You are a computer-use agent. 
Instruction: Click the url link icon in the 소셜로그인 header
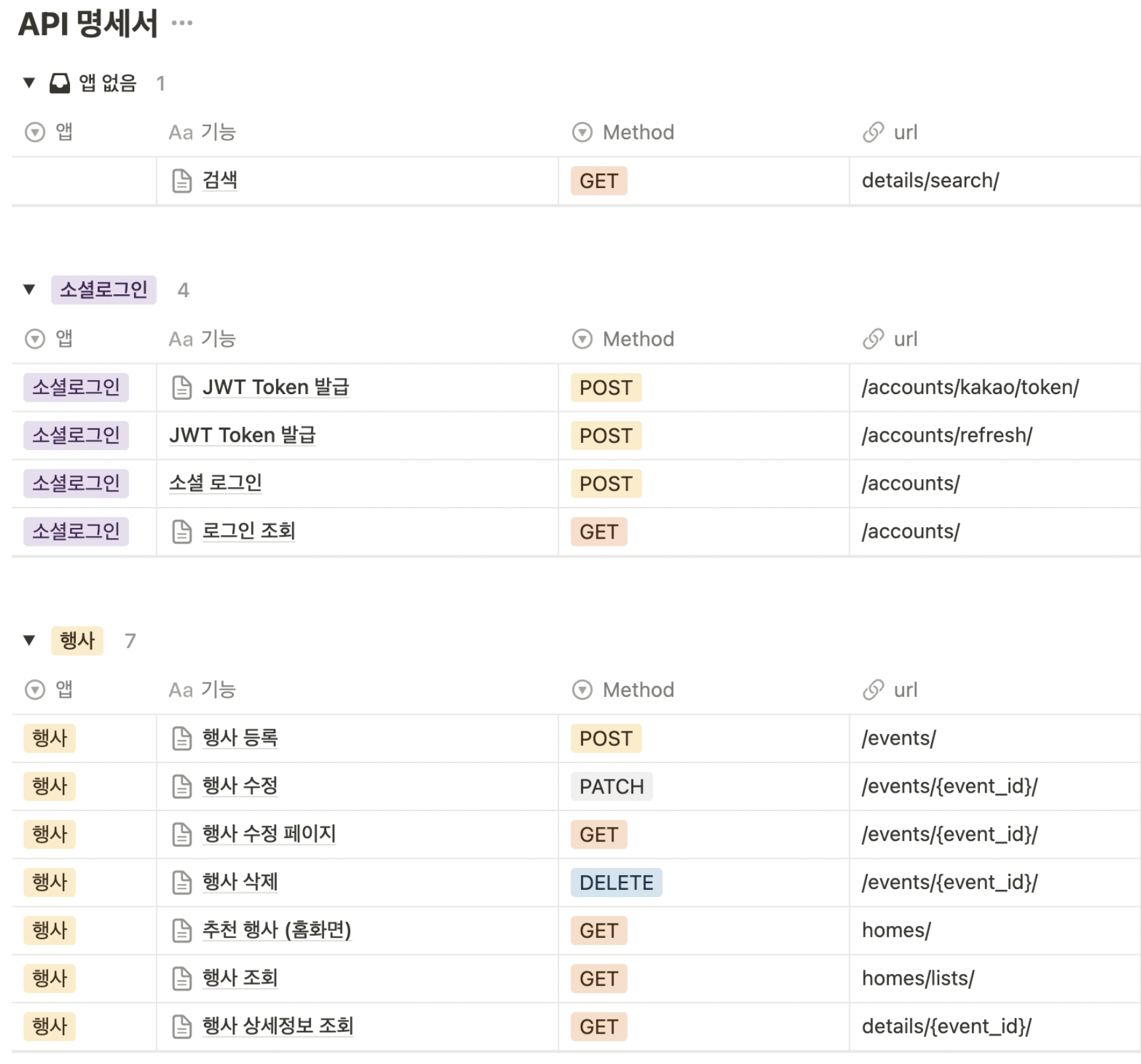(873, 339)
